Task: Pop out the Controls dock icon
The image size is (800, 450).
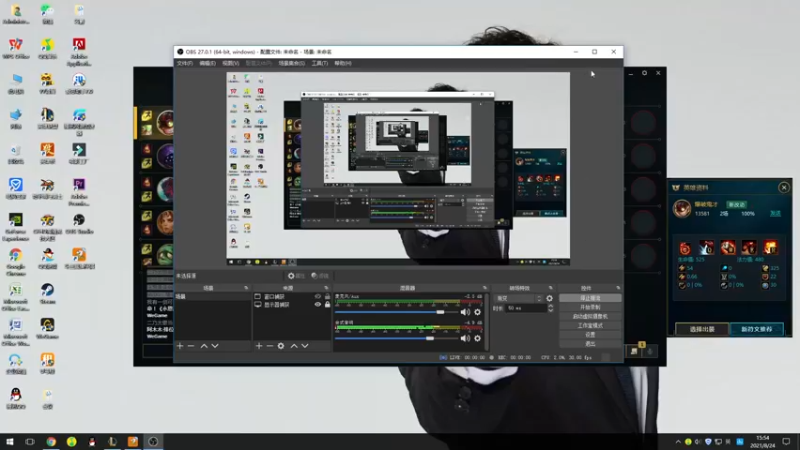Action: click(x=618, y=288)
